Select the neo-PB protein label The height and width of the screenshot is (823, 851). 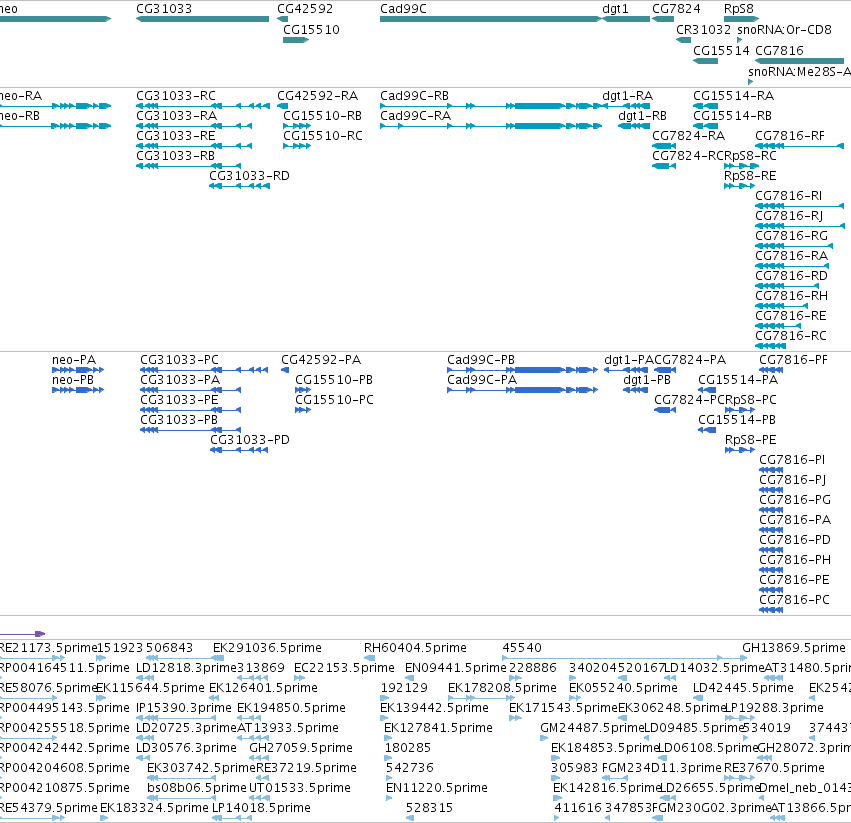click(x=73, y=379)
